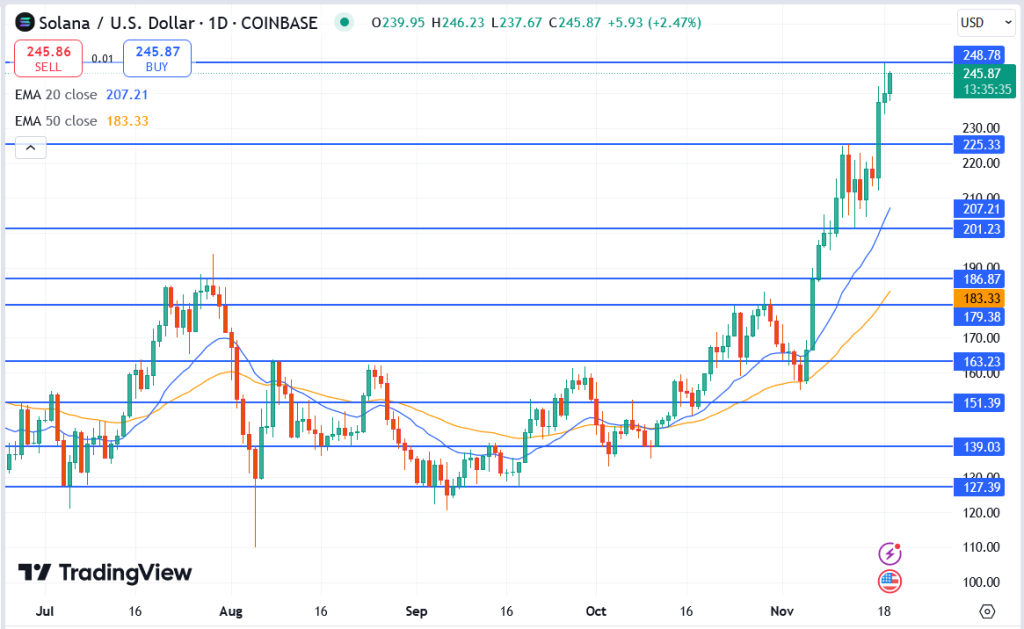Open the purple lightning events icon

pyautogui.click(x=889, y=554)
